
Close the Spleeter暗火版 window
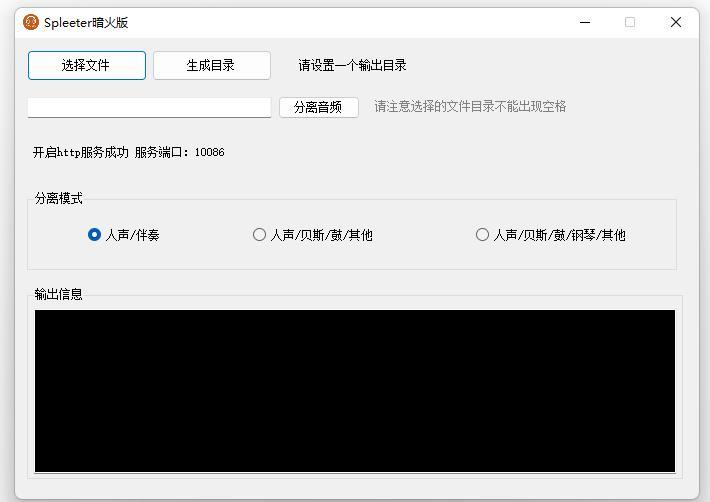pos(676,22)
